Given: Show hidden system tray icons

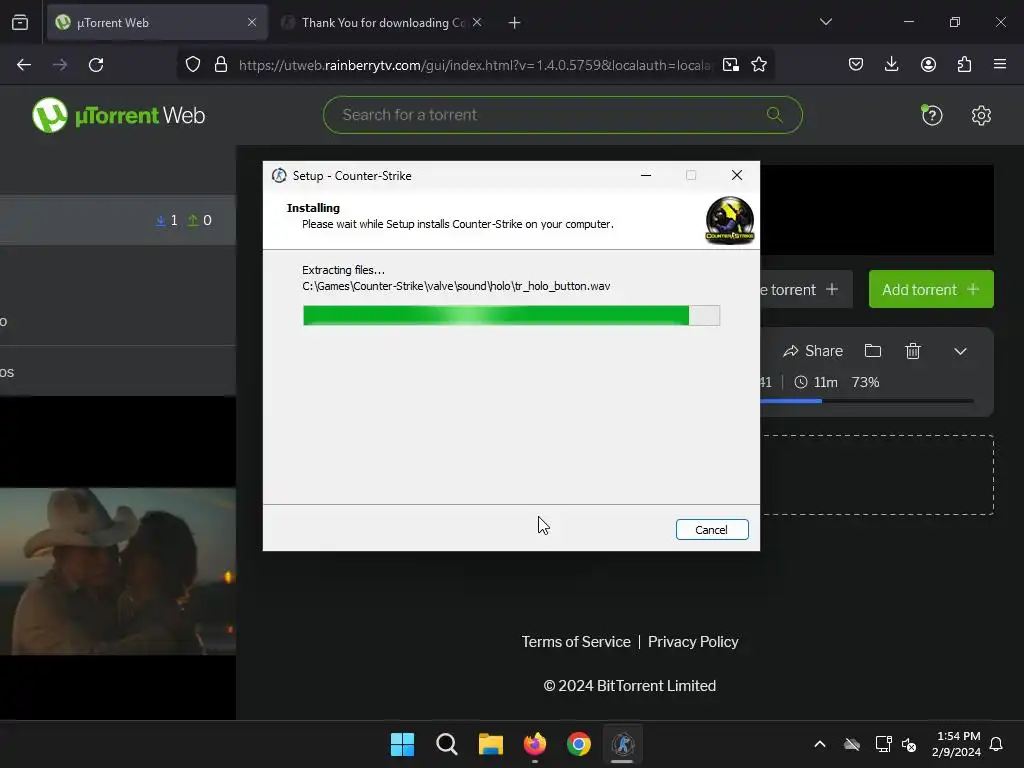Looking at the screenshot, I should [820, 744].
